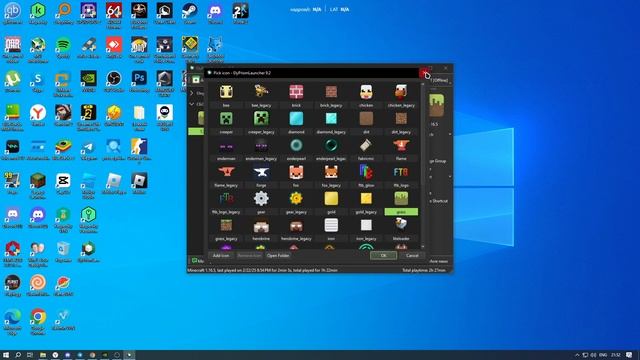This screenshot has width=640, height=360.
Task: Close the Pick icon dialog
Action: (424, 73)
